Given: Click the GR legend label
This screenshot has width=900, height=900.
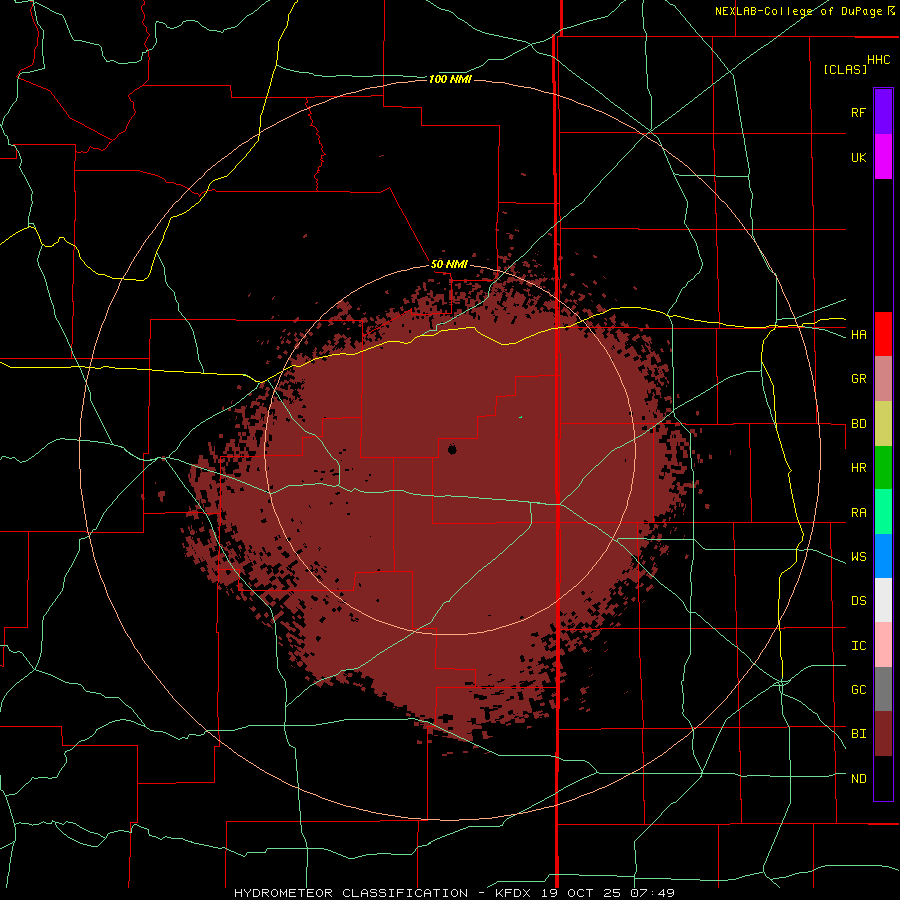Looking at the screenshot, I should (858, 379).
